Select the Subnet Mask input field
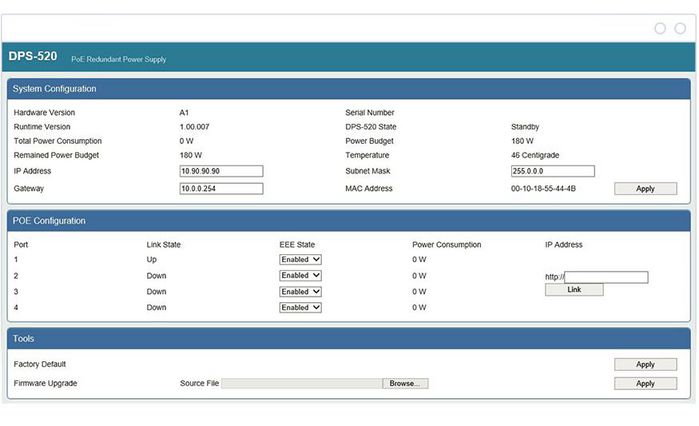This screenshot has height=426, width=699. tap(552, 171)
